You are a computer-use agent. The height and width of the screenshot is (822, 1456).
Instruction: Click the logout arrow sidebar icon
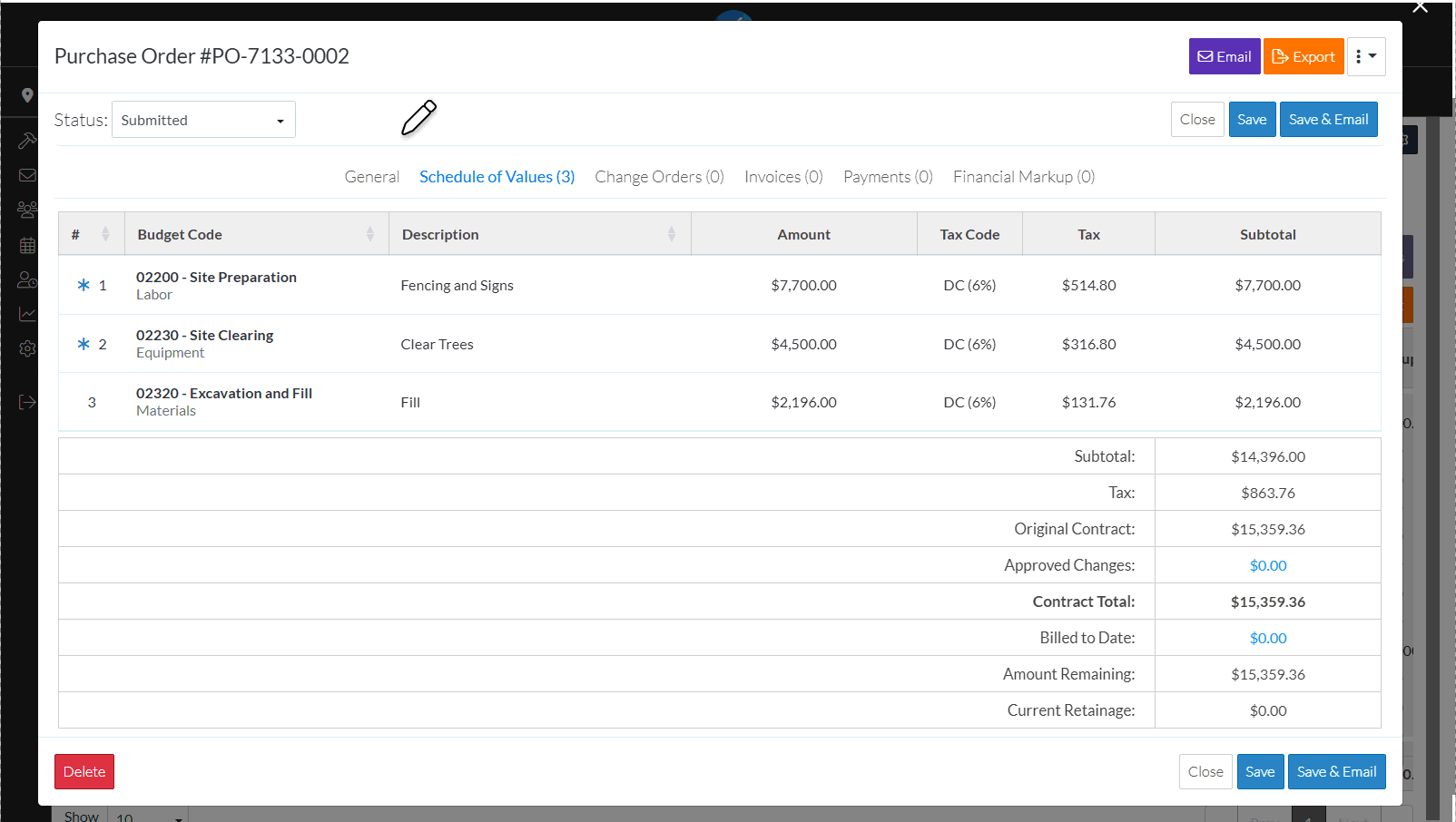(x=27, y=402)
